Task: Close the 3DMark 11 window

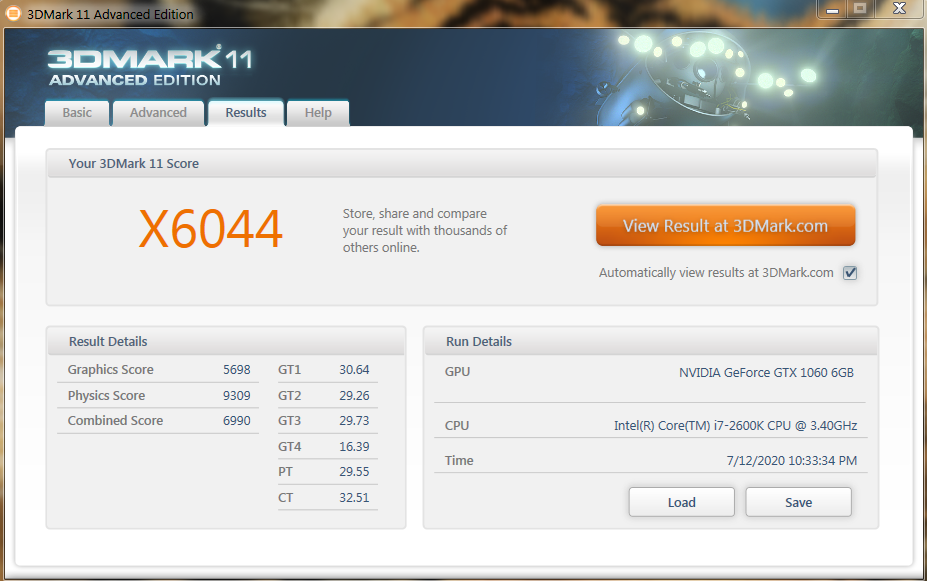Action: (x=899, y=9)
